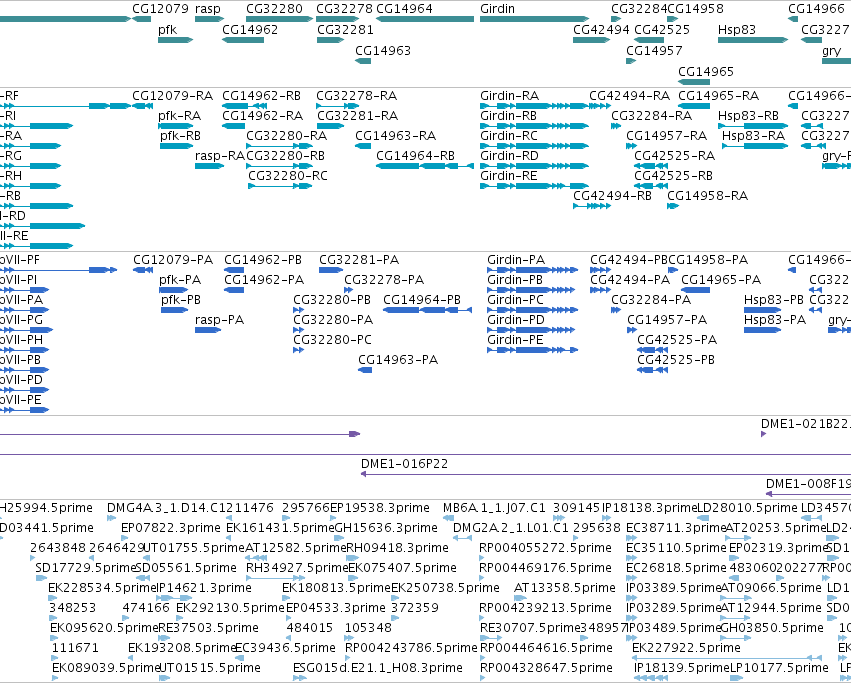Click the Girdin gene feature bar
The image size is (851, 683).
pyautogui.click(x=534, y=19)
